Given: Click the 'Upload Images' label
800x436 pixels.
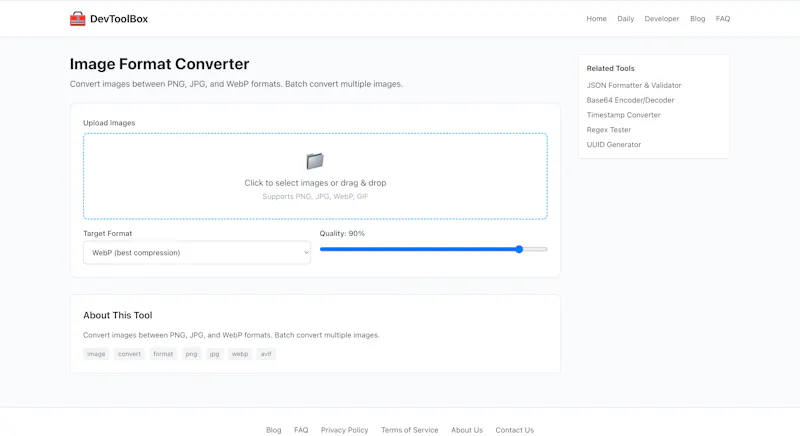Looking at the screenshot, I should click(109, 123).
